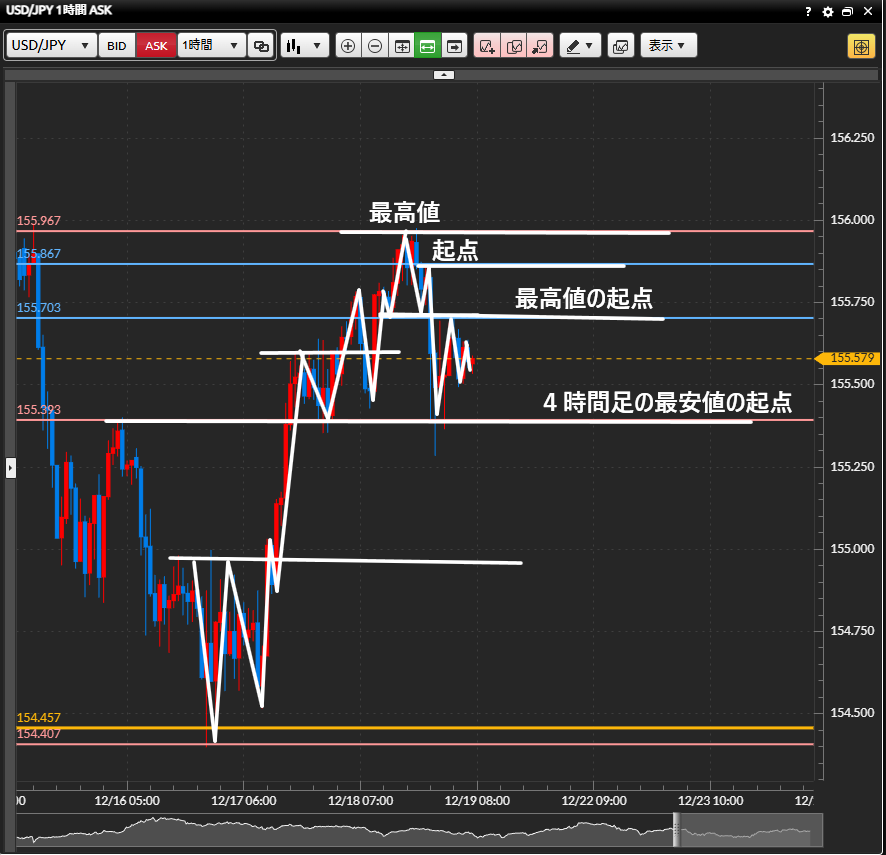The height and width of the screenshot is (855, 886).
Task: Switch price display to BID
Action: tap(117, 46)
